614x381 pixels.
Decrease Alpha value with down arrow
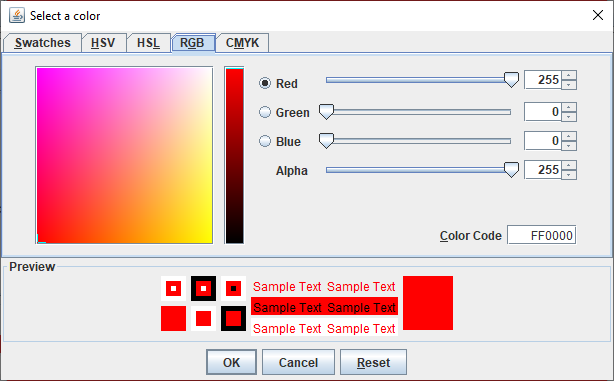coord(569,175)
